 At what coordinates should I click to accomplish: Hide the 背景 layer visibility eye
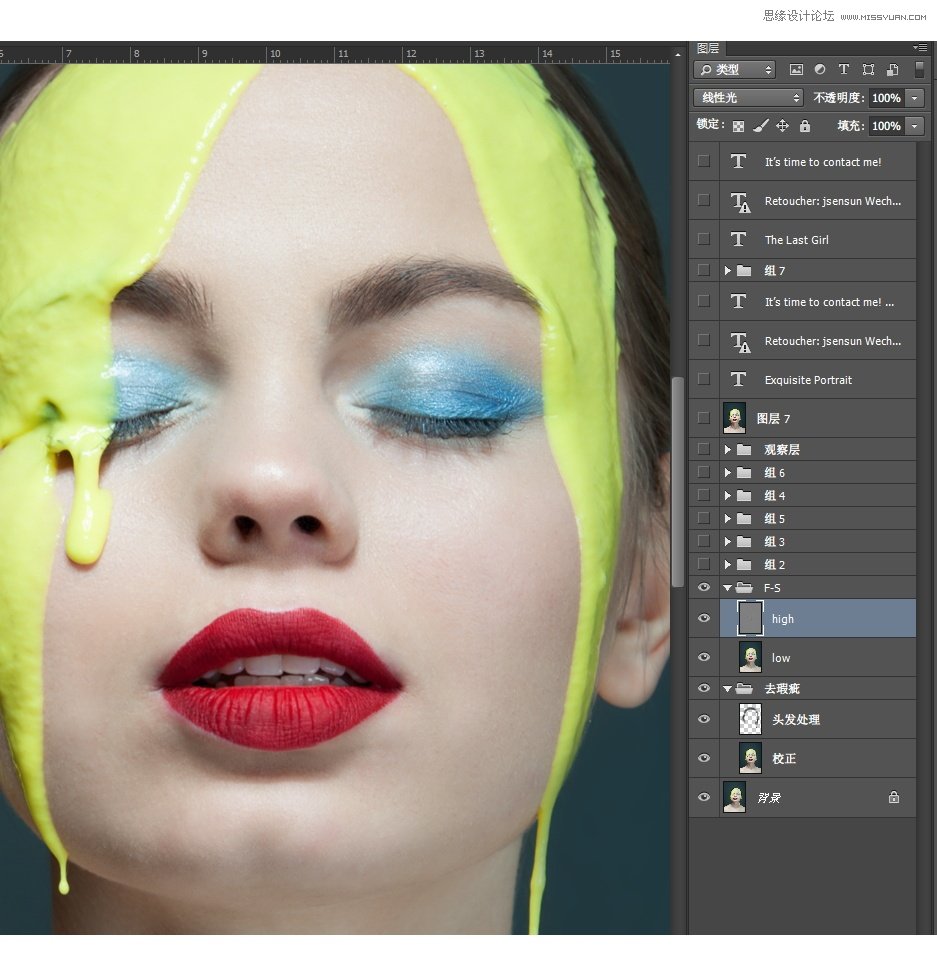coord(704,797)
